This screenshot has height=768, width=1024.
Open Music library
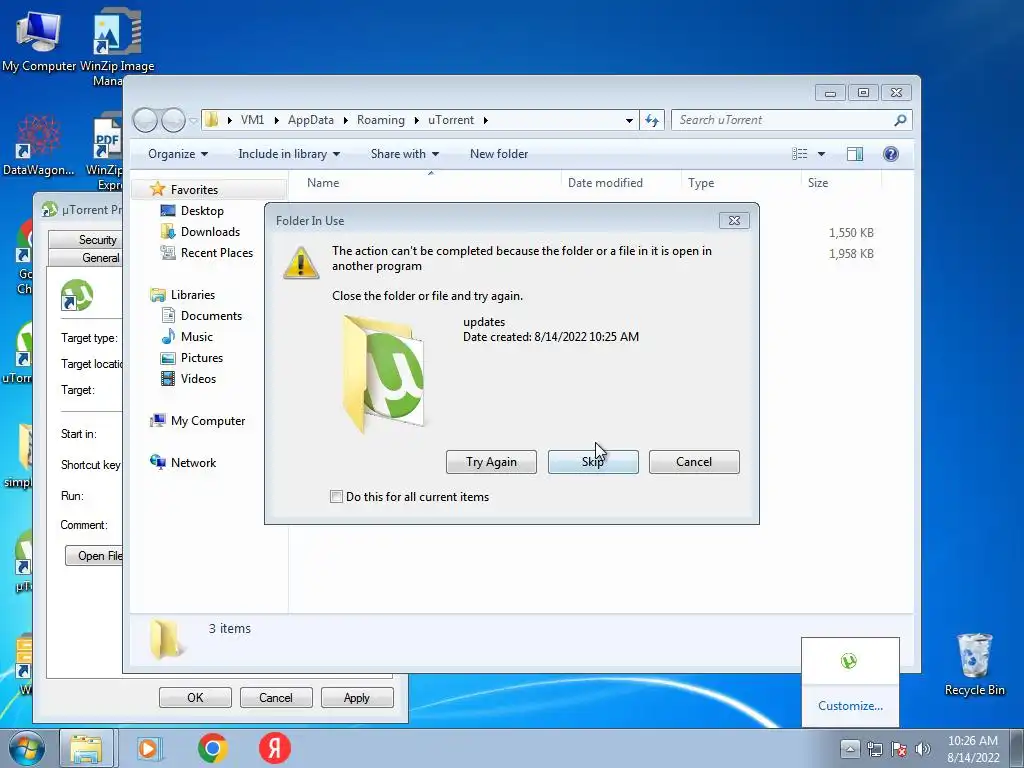[x=197, y=337]
